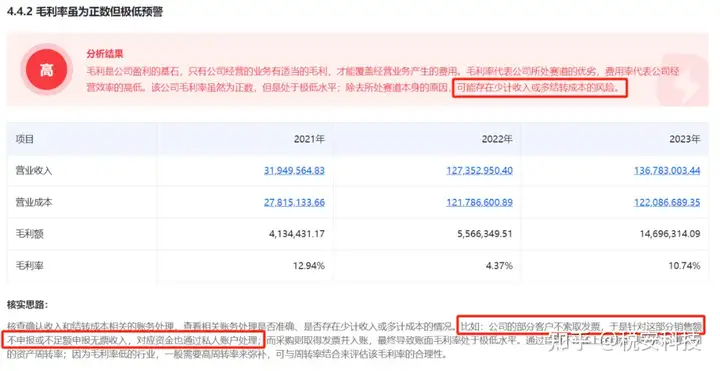Screen dimensions: 720x371
Task: Click the 2021 margin value 12.94%
Action: tap(309, 265)
